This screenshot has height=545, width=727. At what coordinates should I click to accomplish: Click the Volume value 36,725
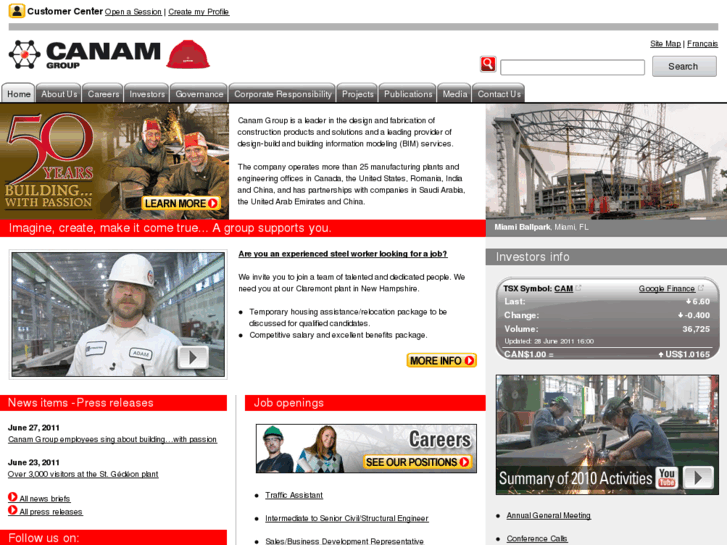[x=696, y=329]
